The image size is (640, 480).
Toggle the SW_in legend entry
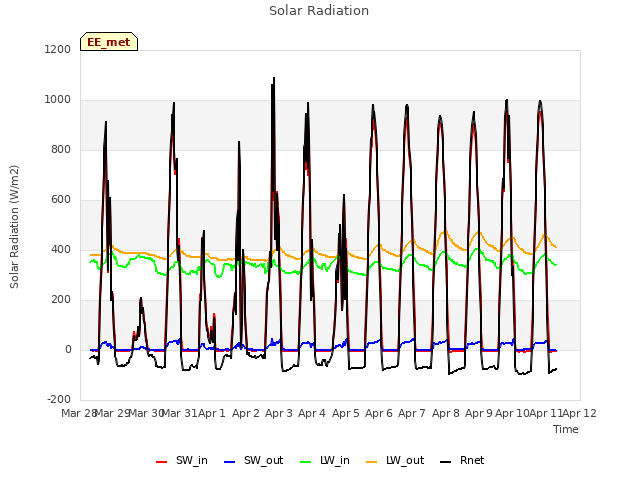(182, 461)
